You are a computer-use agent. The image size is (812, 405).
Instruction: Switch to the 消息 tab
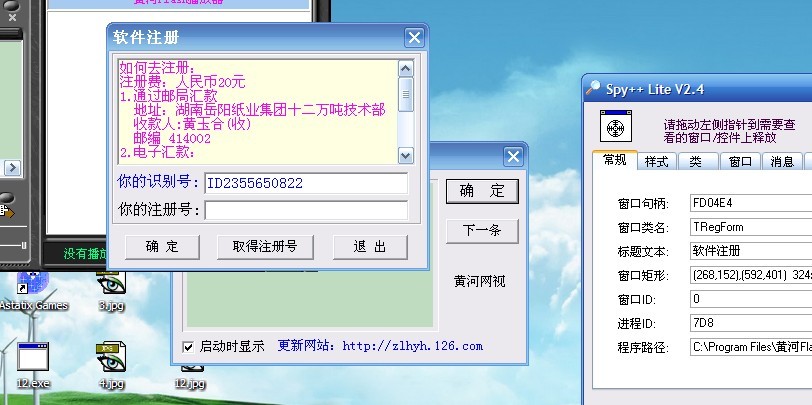(x=782, y=161)
